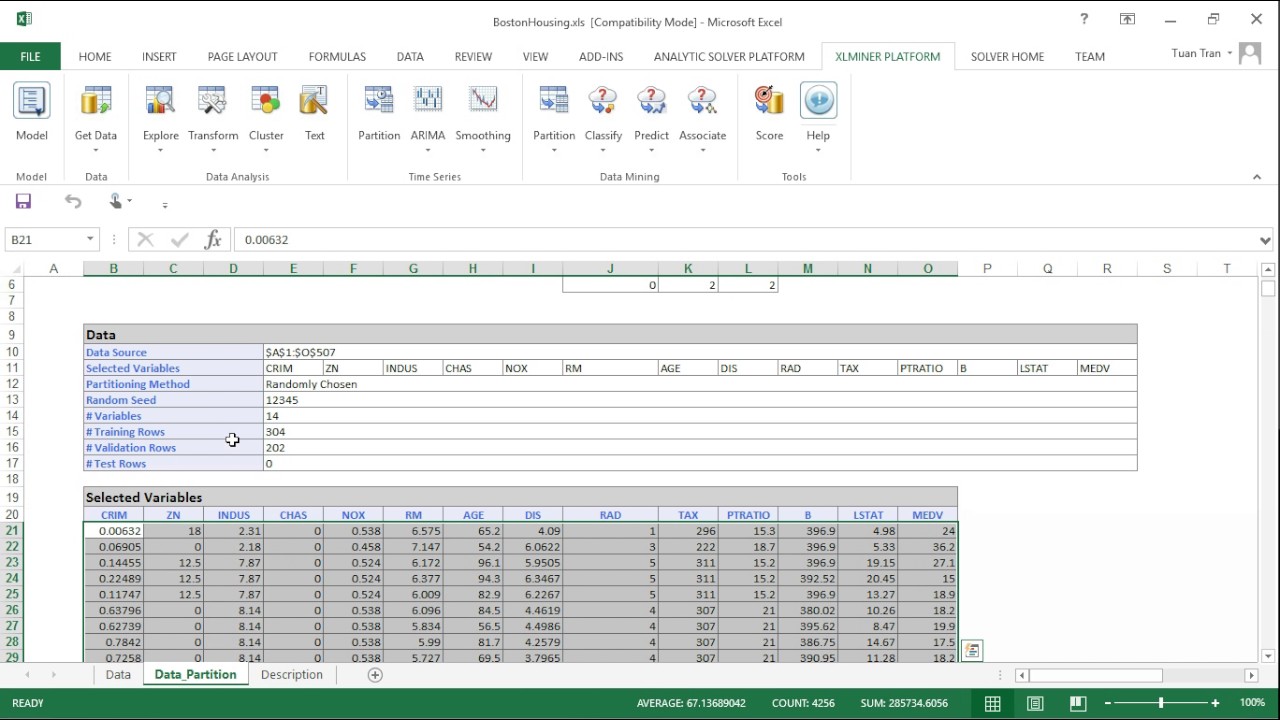Open Ribbon Display Options
1280x720 pixels.
(x=1127, y=19)
